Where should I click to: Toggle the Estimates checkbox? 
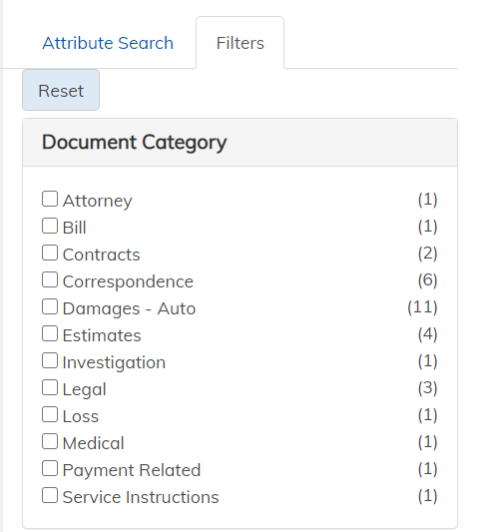(50, 334)
